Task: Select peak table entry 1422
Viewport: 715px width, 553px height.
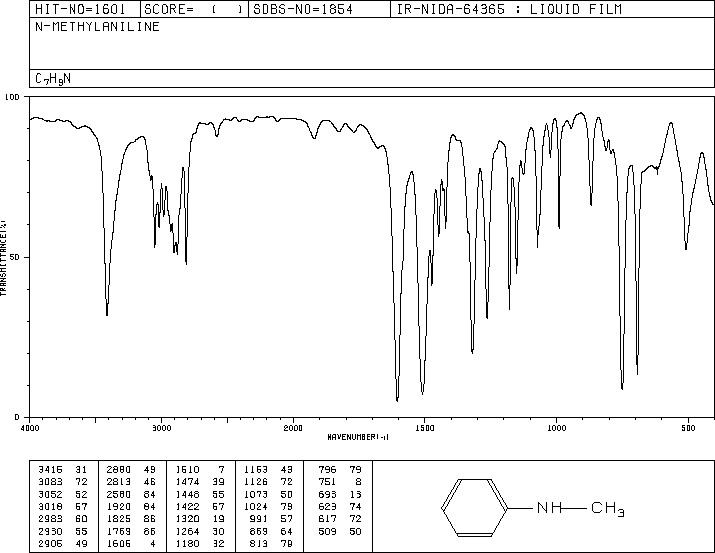Action: pos(187,506)
